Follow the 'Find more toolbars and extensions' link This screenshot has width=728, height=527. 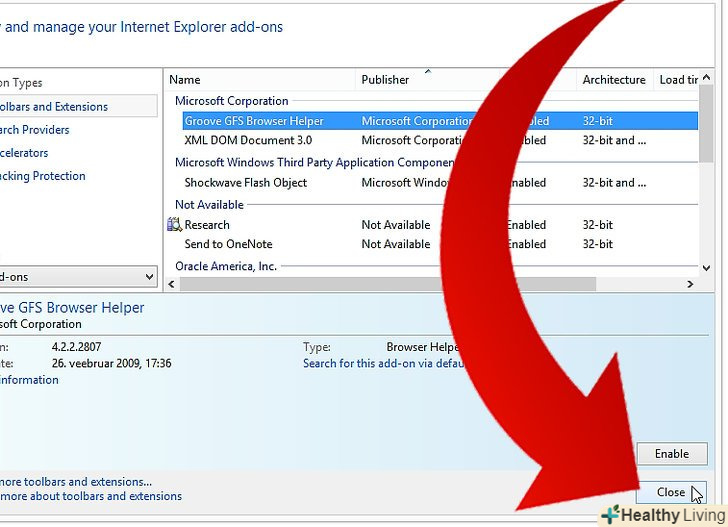click(76, 481)
